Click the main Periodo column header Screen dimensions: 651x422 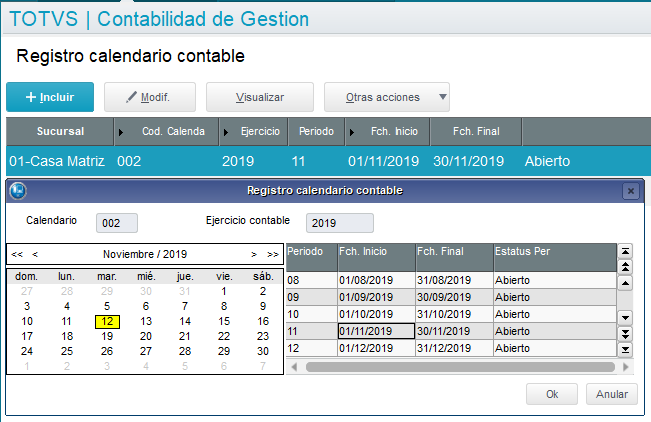316,131
